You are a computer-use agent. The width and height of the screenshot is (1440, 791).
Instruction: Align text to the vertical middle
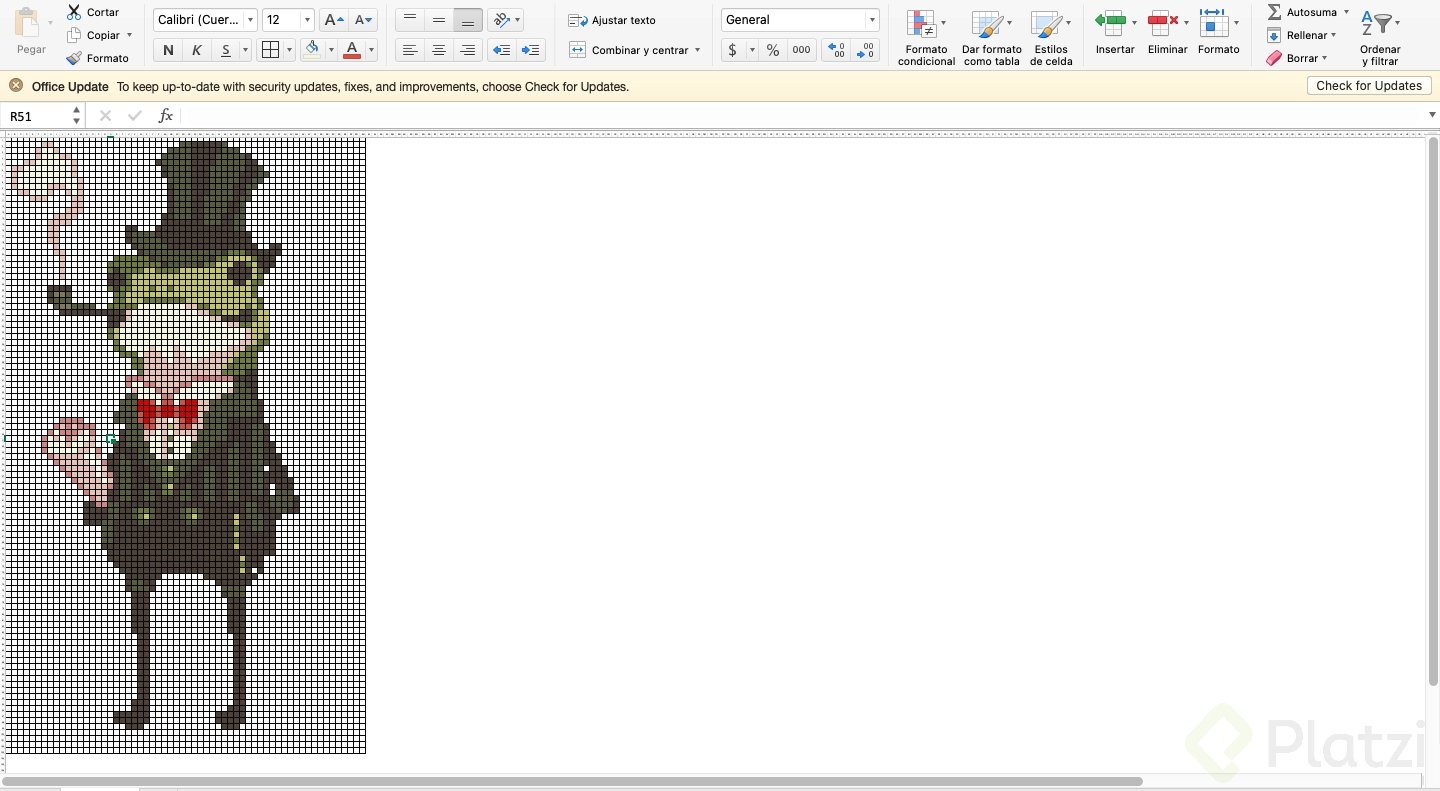(438, 20)
